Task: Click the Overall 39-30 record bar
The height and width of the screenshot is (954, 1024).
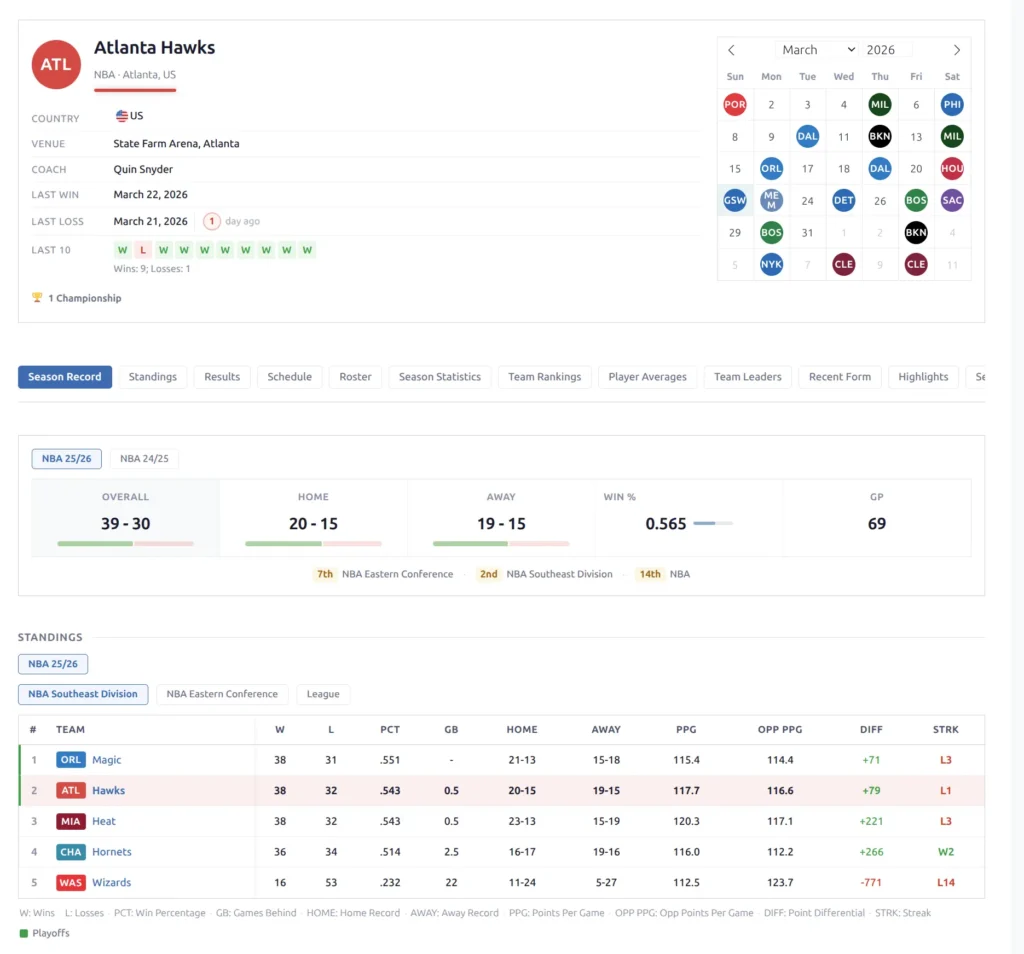Action: (125, 543)
